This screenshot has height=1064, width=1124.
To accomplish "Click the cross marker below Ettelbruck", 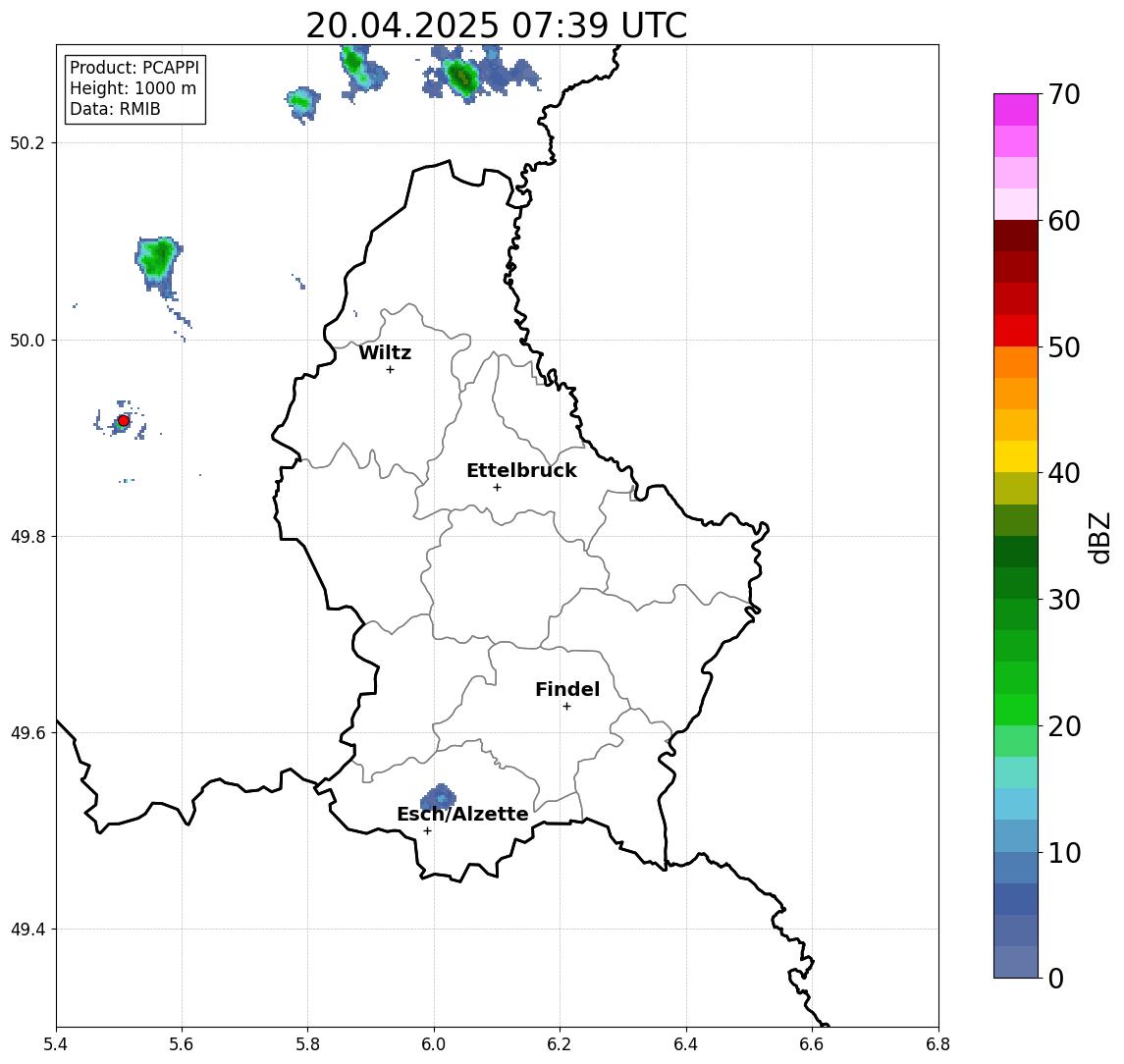I will coord(497,488).
